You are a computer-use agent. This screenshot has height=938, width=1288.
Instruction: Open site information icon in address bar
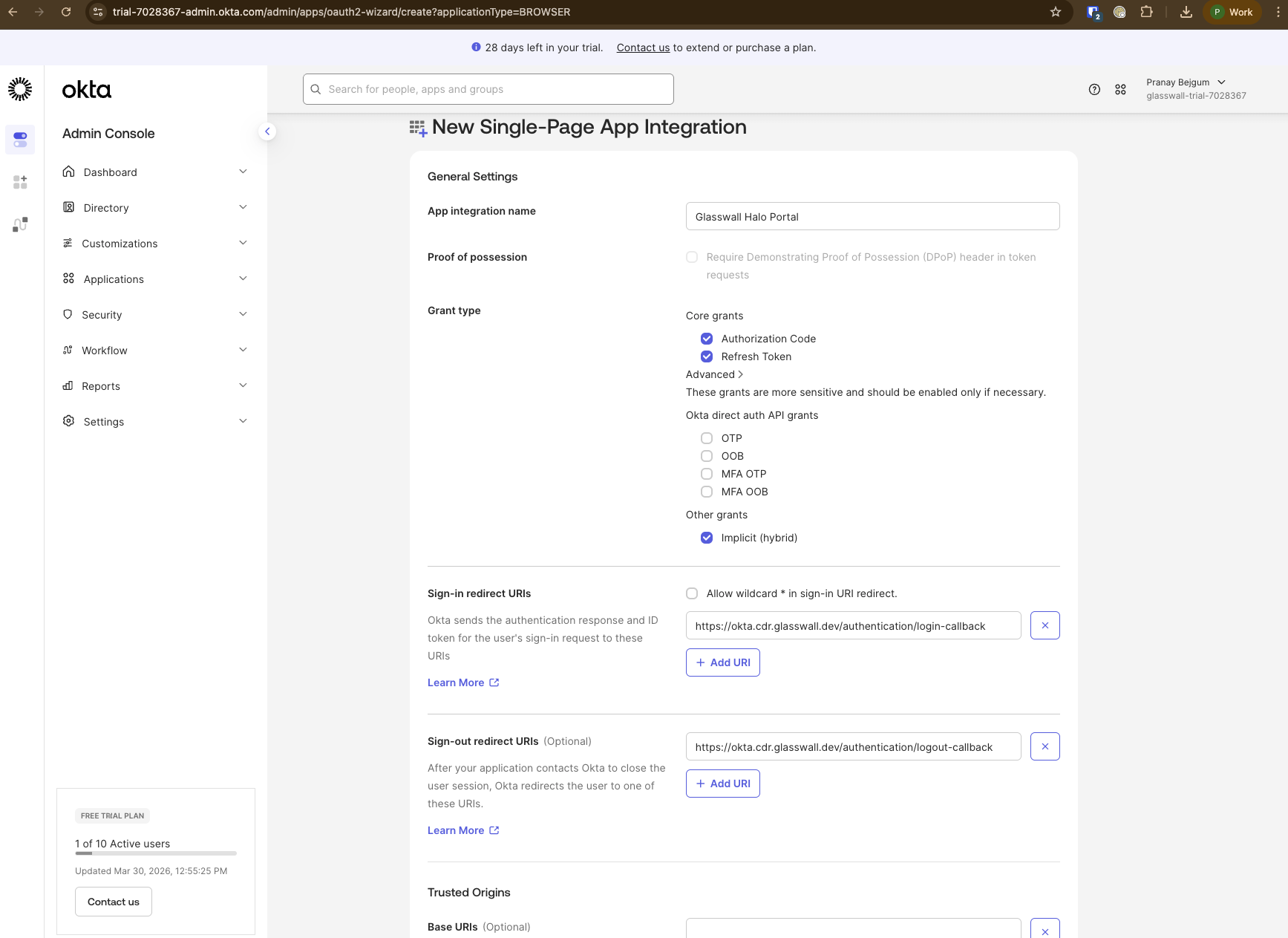(98, 12)
